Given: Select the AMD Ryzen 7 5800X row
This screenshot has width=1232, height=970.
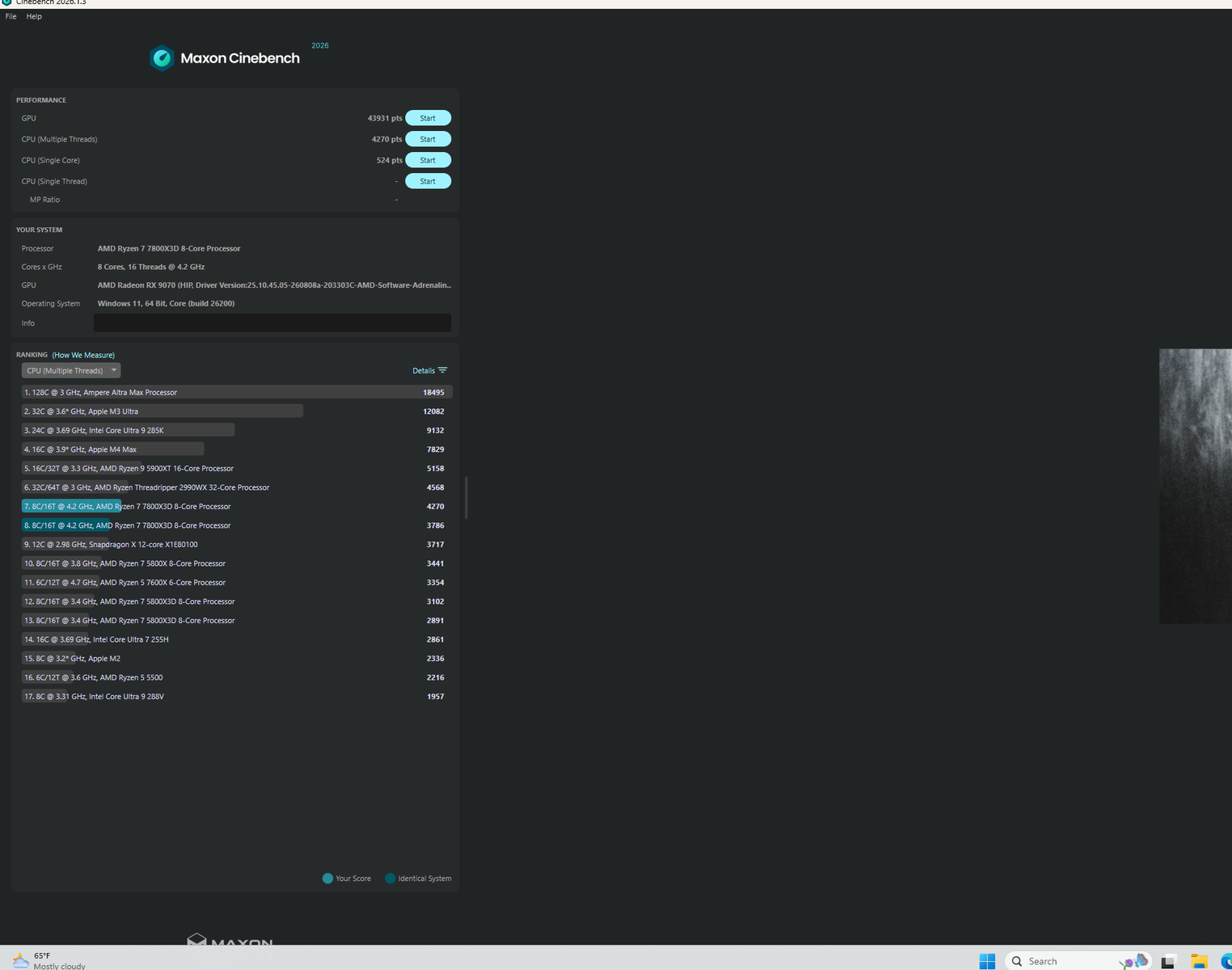Looking at the screenshot, I should (x=236, y=563).
